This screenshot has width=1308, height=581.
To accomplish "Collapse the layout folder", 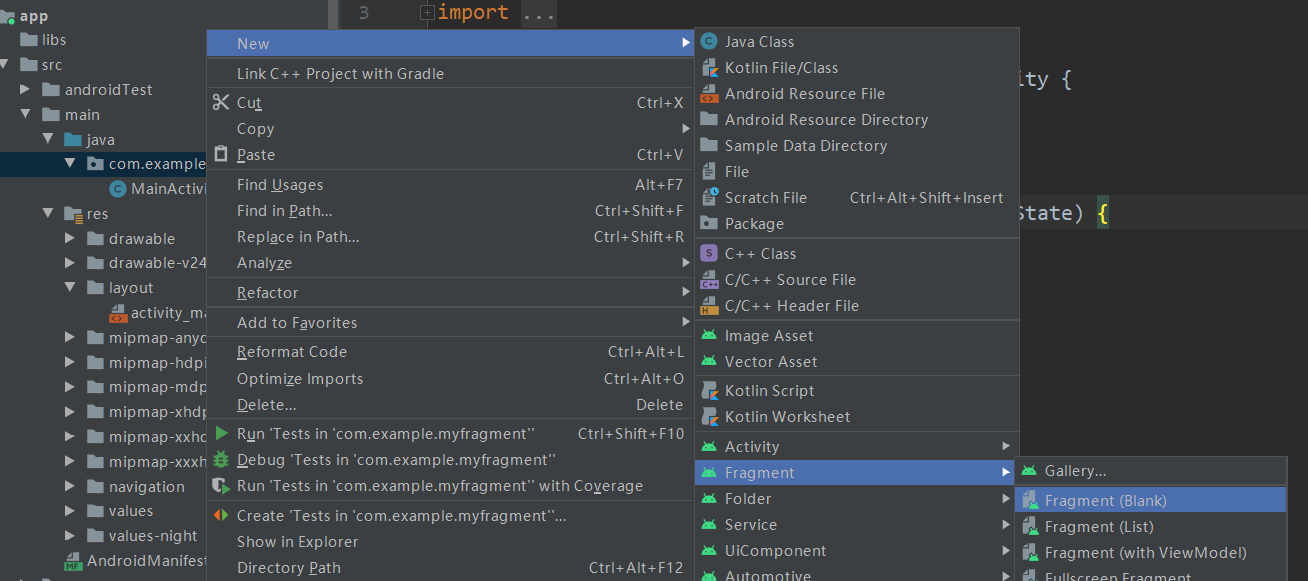I will coord(69,288).
